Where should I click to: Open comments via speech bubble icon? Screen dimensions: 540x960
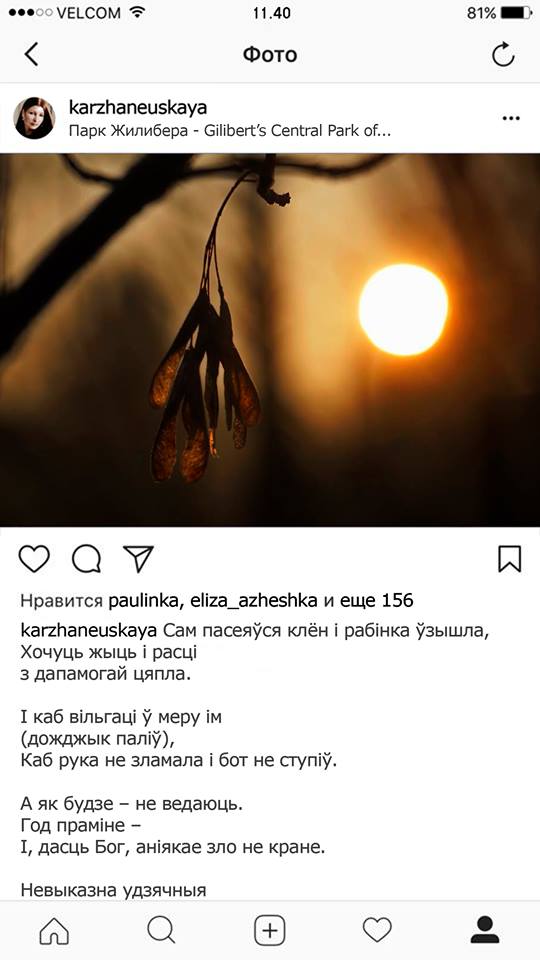(86, 558)
